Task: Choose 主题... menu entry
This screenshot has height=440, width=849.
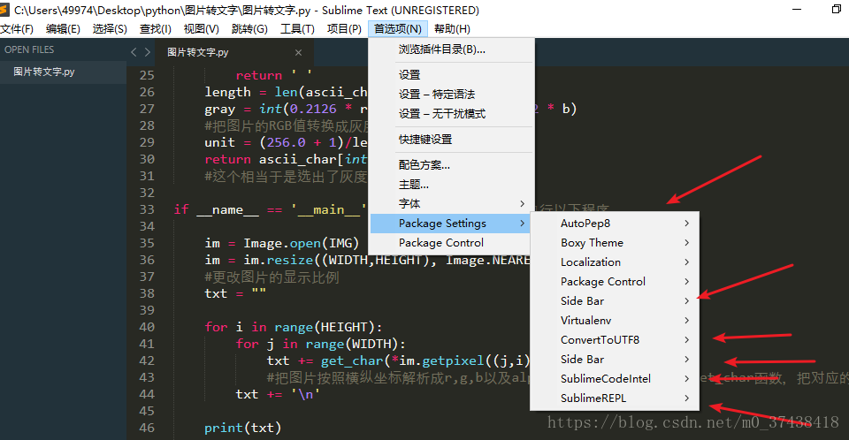Action: 452,185
